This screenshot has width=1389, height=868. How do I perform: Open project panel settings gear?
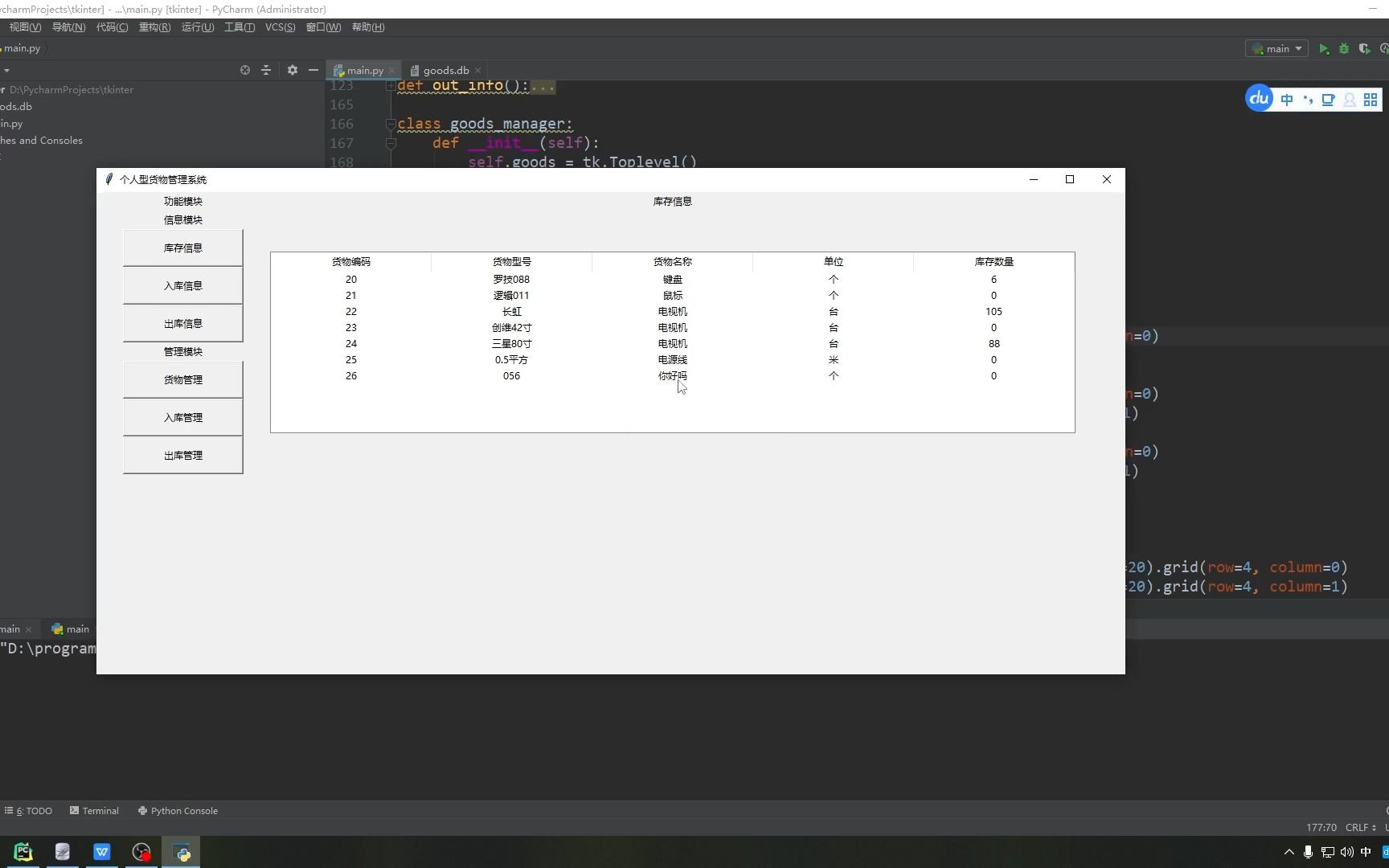[x=291, y=70]
